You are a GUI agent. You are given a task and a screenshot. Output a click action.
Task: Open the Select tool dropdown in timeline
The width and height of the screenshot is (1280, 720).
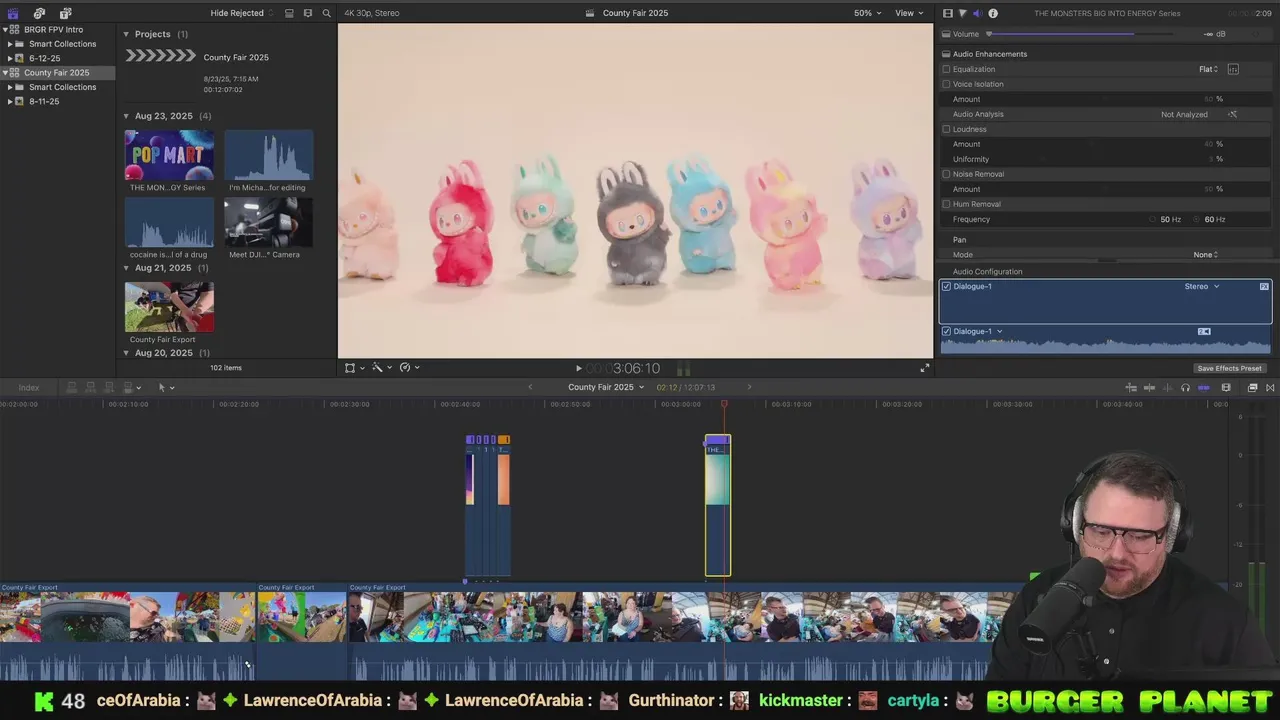point(165,387)
